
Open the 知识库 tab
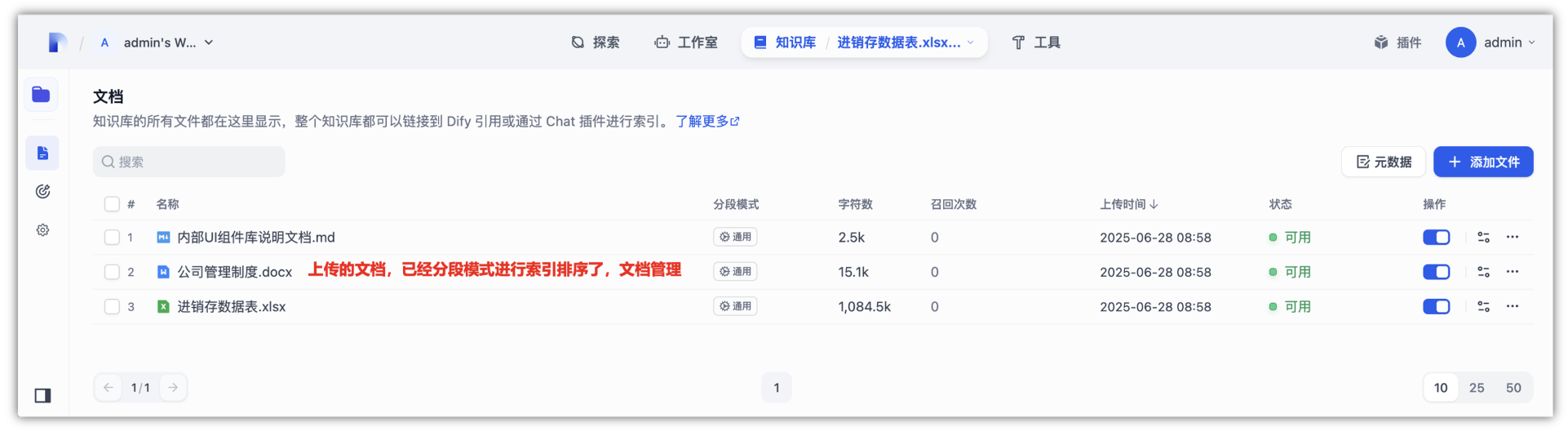click(x=785, y=42)
